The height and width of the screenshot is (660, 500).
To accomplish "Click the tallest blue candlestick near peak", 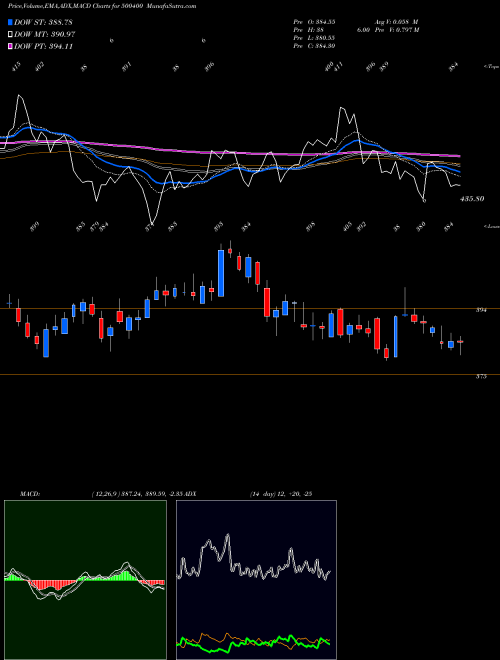I will click(221, 273).
